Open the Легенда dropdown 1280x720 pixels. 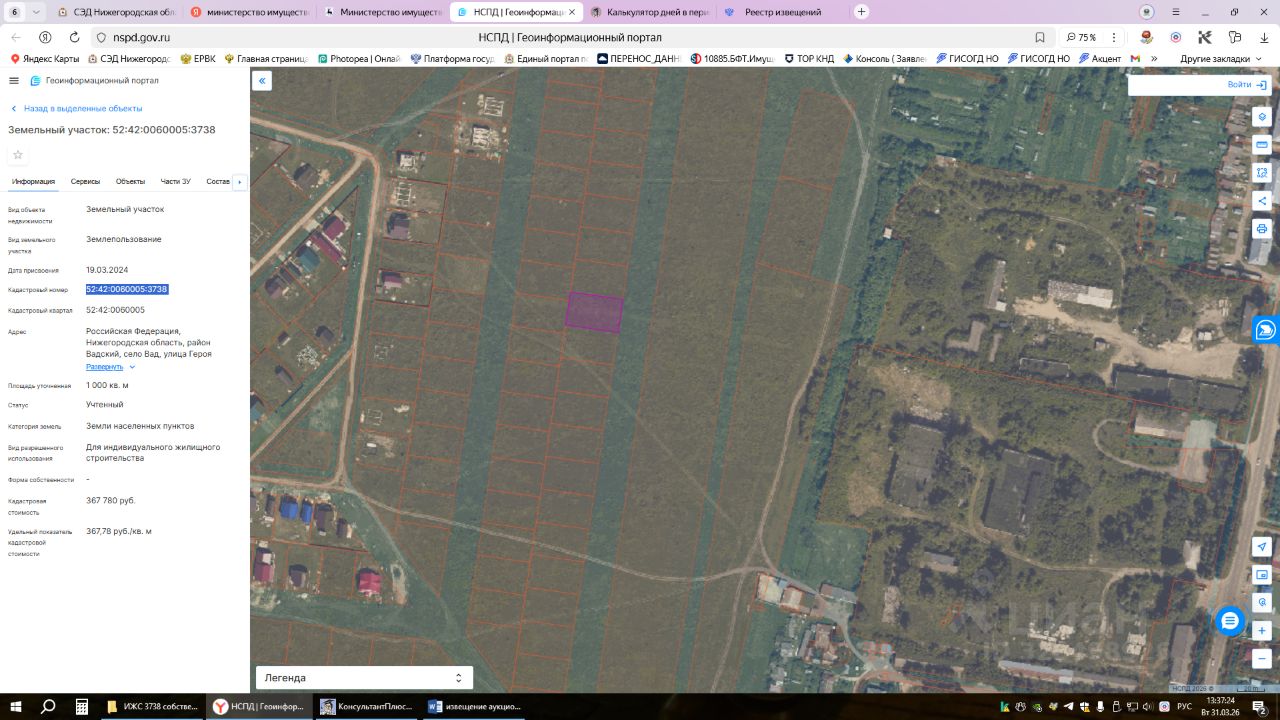point(364,678)
